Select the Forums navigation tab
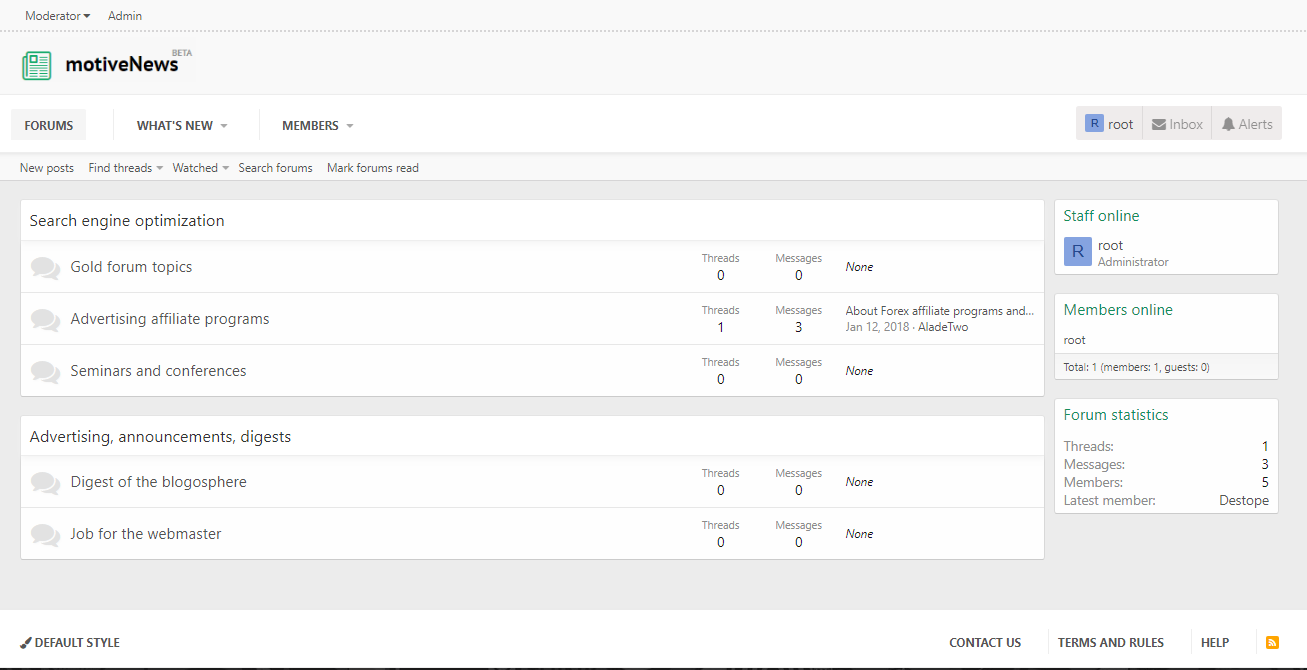The width and height of the screenshot is (1307, 670). [49, 125]
